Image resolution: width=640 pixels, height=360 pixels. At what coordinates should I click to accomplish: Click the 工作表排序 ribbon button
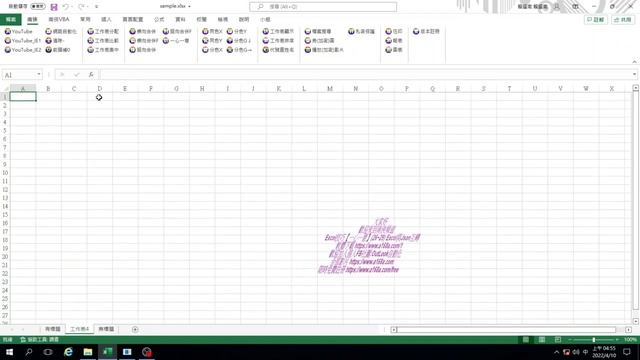[x=278, y=41]
